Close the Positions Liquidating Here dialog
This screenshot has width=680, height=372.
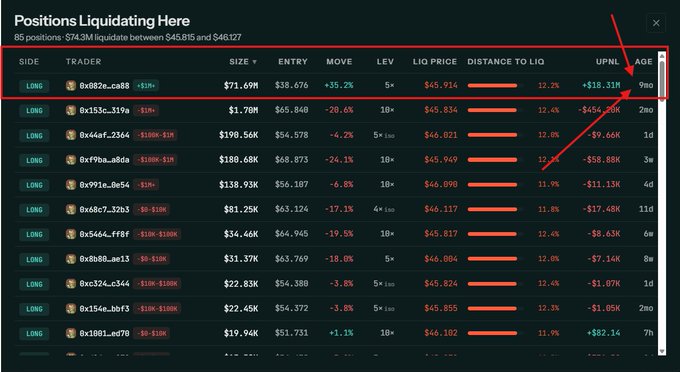click(x=656, y=23)
